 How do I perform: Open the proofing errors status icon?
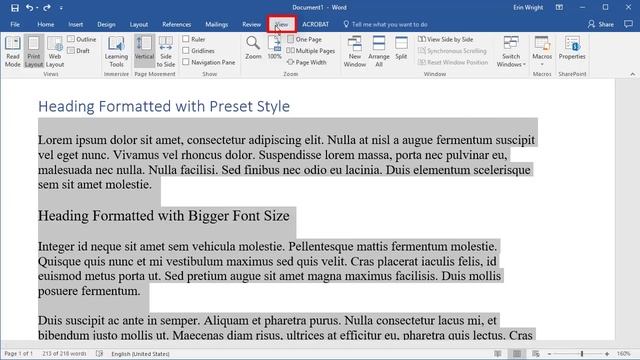[x=99, y=353]
